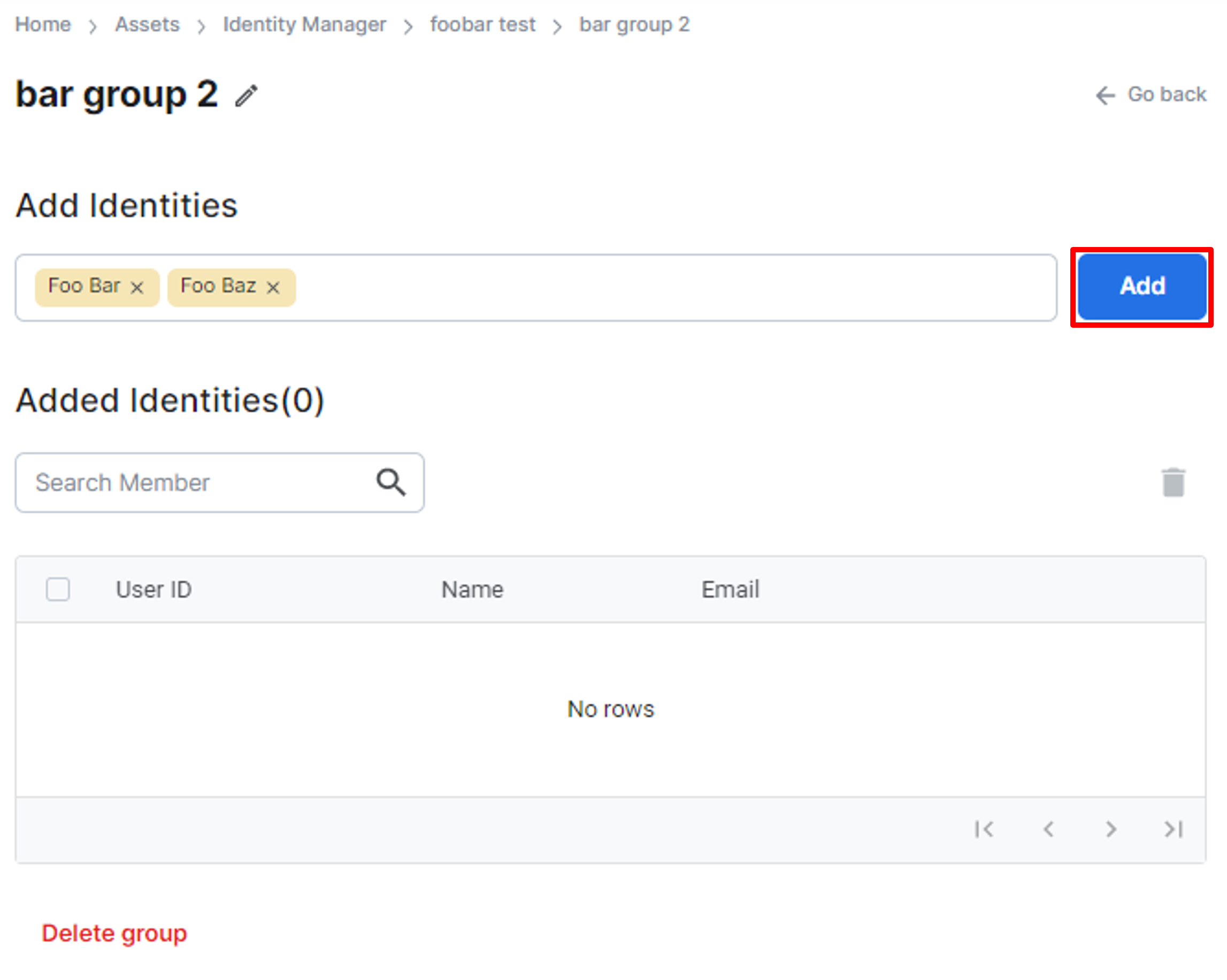Screen dimensions: 1227x980
Task: Toggle the select-all checkbox in header
Action: pyautogui.click(x=58, y=589)
